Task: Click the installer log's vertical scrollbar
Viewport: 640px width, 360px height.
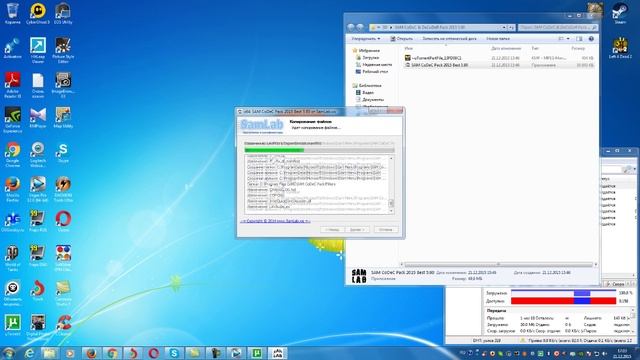Action: tap(391, 184)
